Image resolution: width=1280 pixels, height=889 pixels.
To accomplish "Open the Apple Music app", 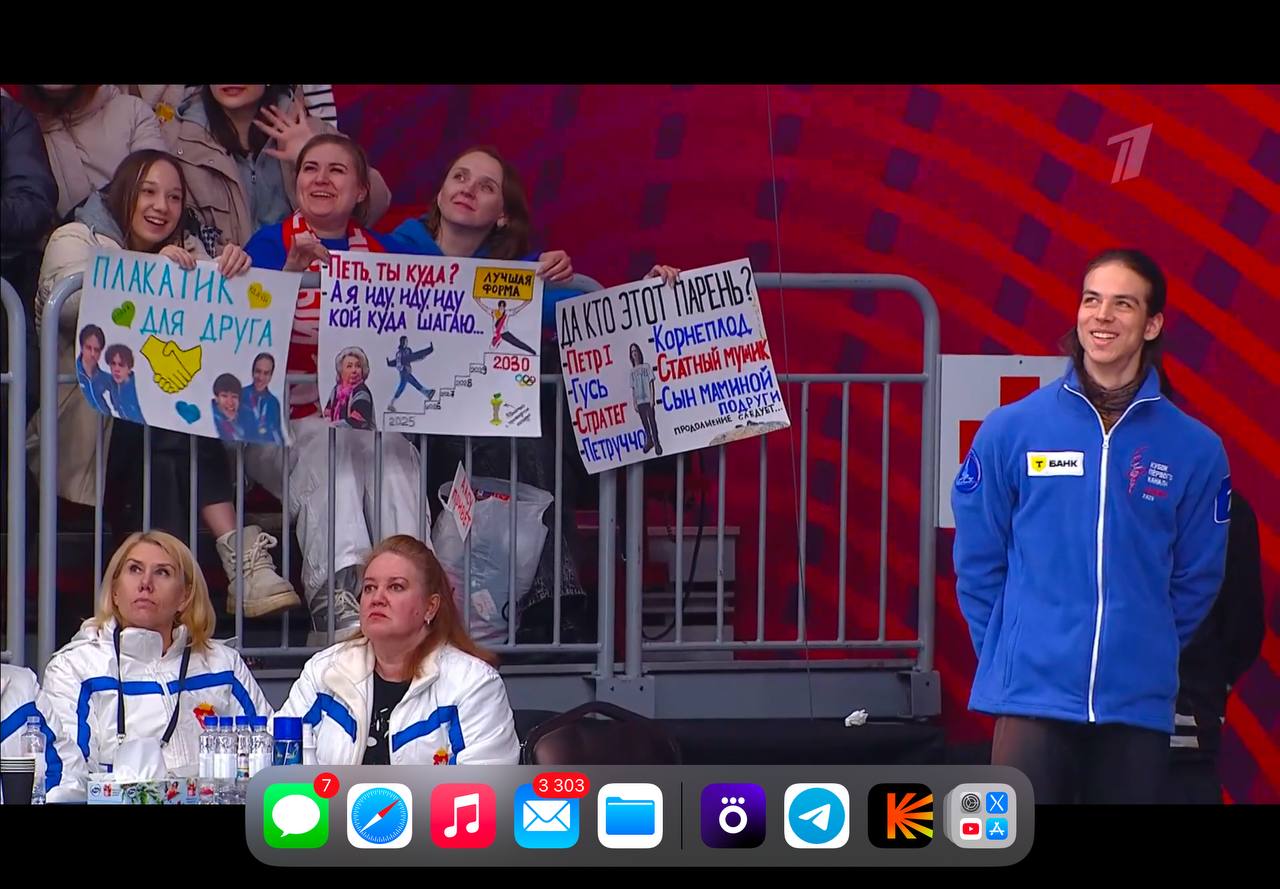I will point(463,816).
